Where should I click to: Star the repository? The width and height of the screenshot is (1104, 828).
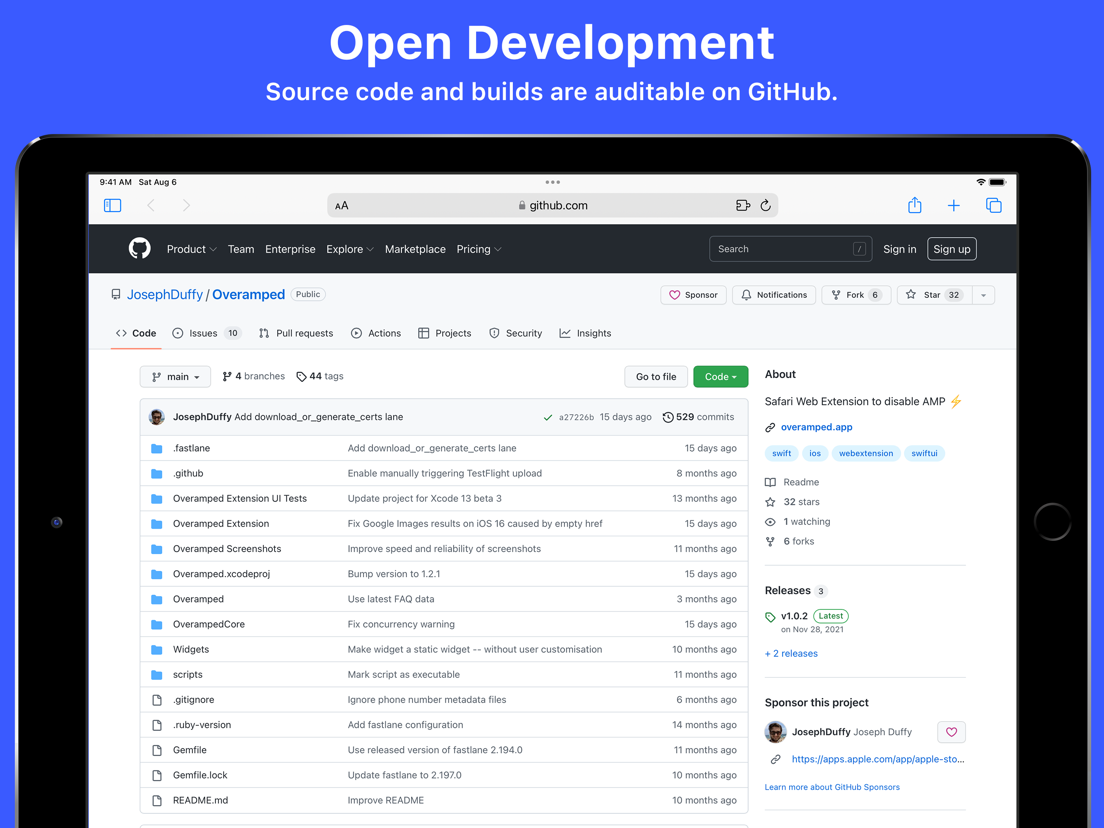(x=934, y=295)
